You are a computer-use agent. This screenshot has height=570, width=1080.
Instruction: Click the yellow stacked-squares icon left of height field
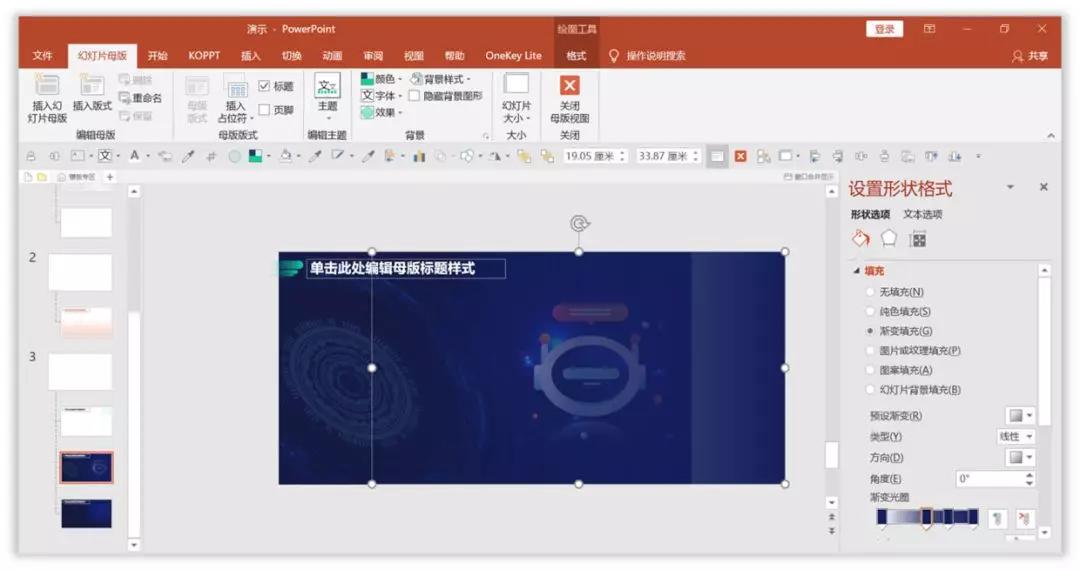[548, 156]
